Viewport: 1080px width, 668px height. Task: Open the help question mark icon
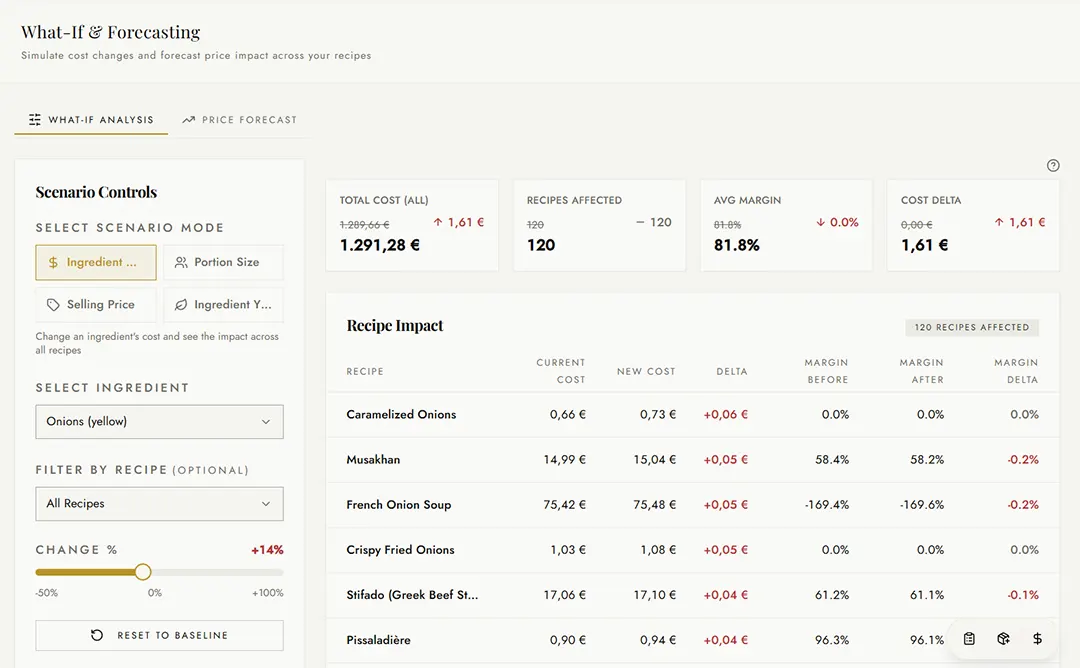(1052, 165)
